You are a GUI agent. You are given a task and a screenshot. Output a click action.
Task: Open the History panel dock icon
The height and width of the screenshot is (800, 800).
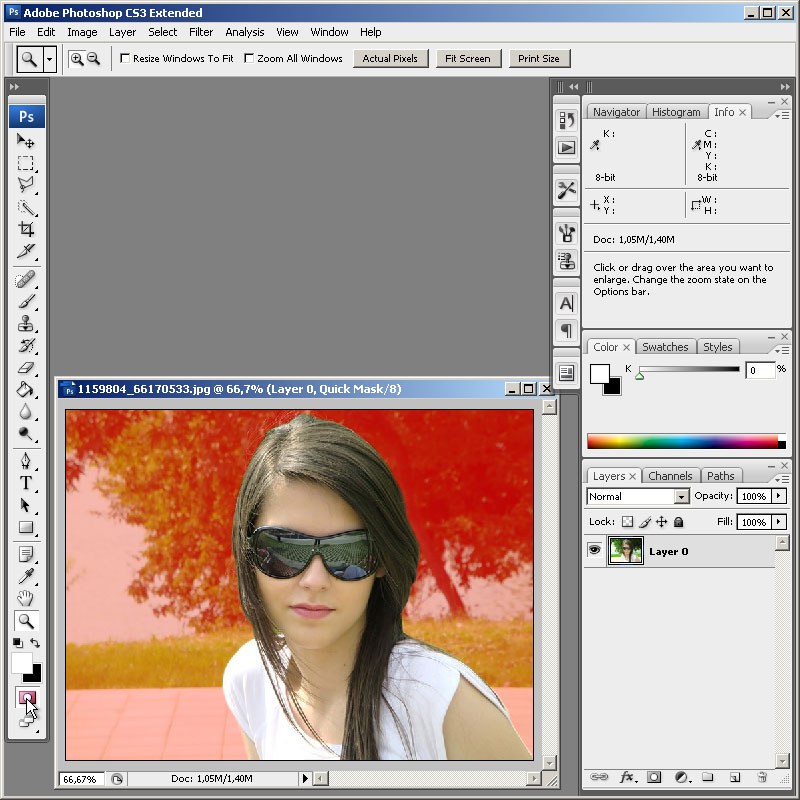click(566, 120)
